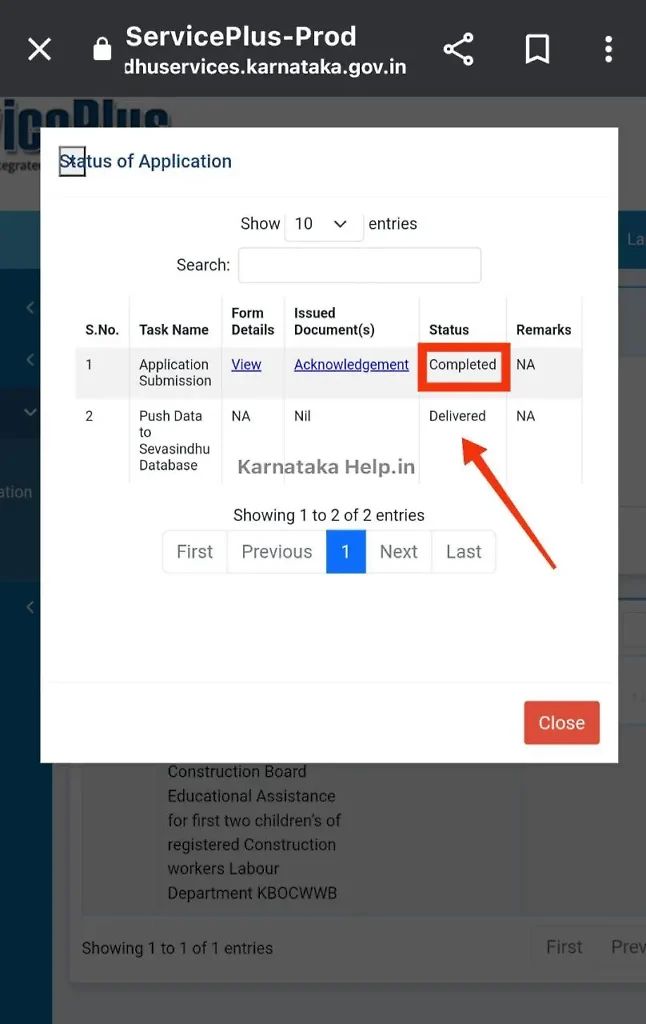The height and width of the screenshot is (1024, 646).
Task: Close the Status of Application dialog
Action: [x=562, y=722]
